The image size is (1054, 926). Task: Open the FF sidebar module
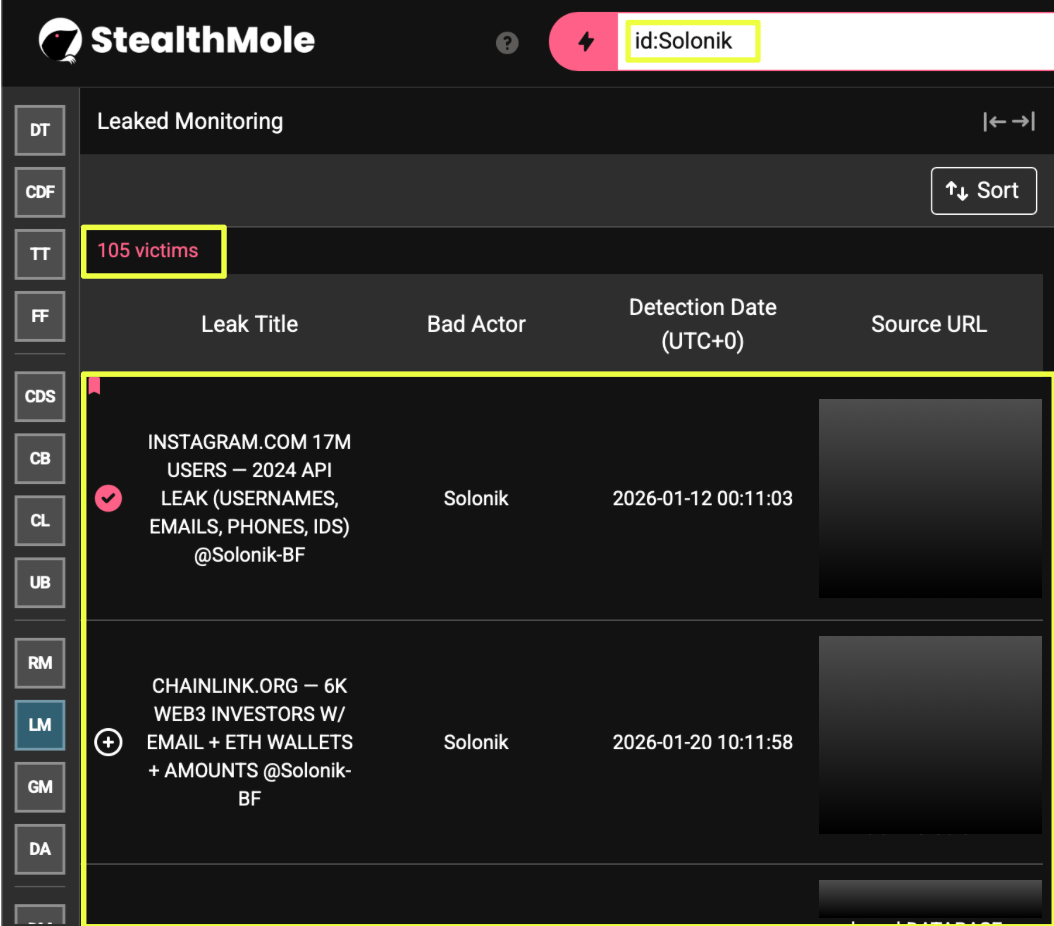[x=40, y=316]
